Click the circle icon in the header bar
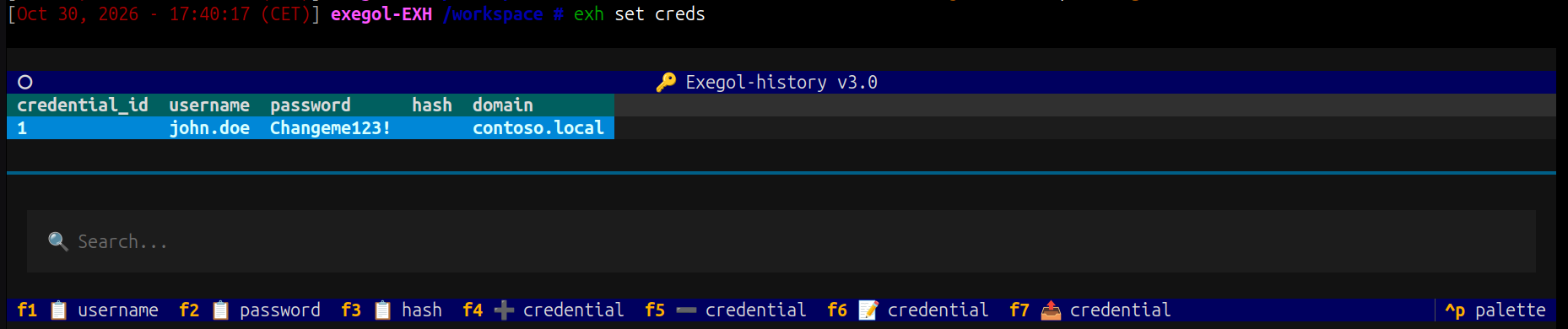The height and width of the screenshot is (329, 1568). [x=25, y=82]
